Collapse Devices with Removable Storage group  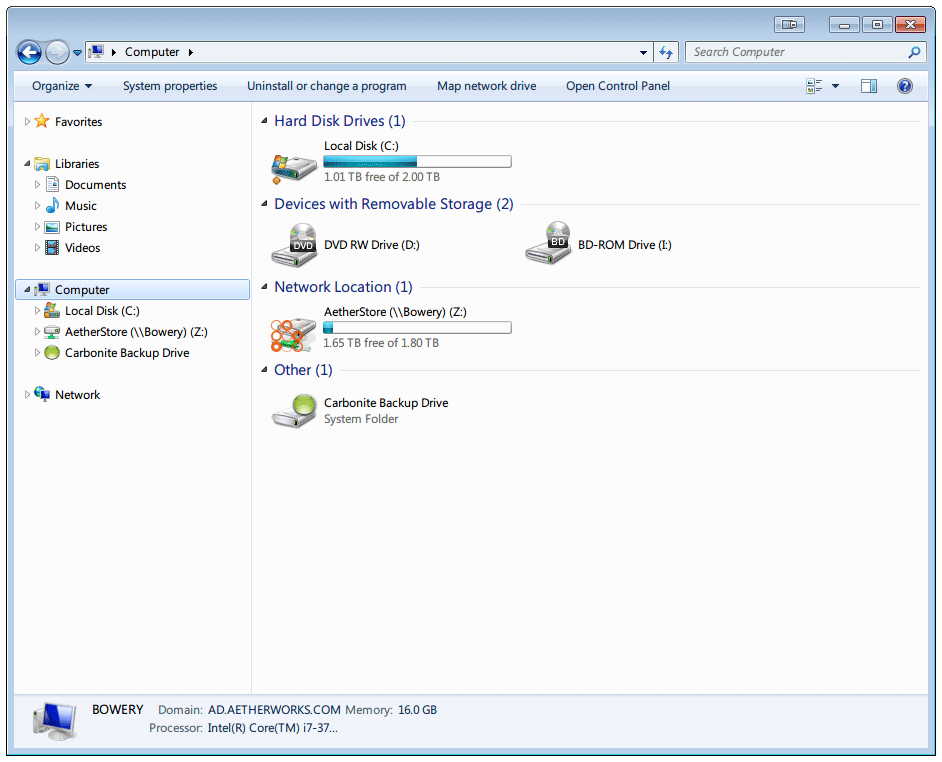click(x=264, y=204)
